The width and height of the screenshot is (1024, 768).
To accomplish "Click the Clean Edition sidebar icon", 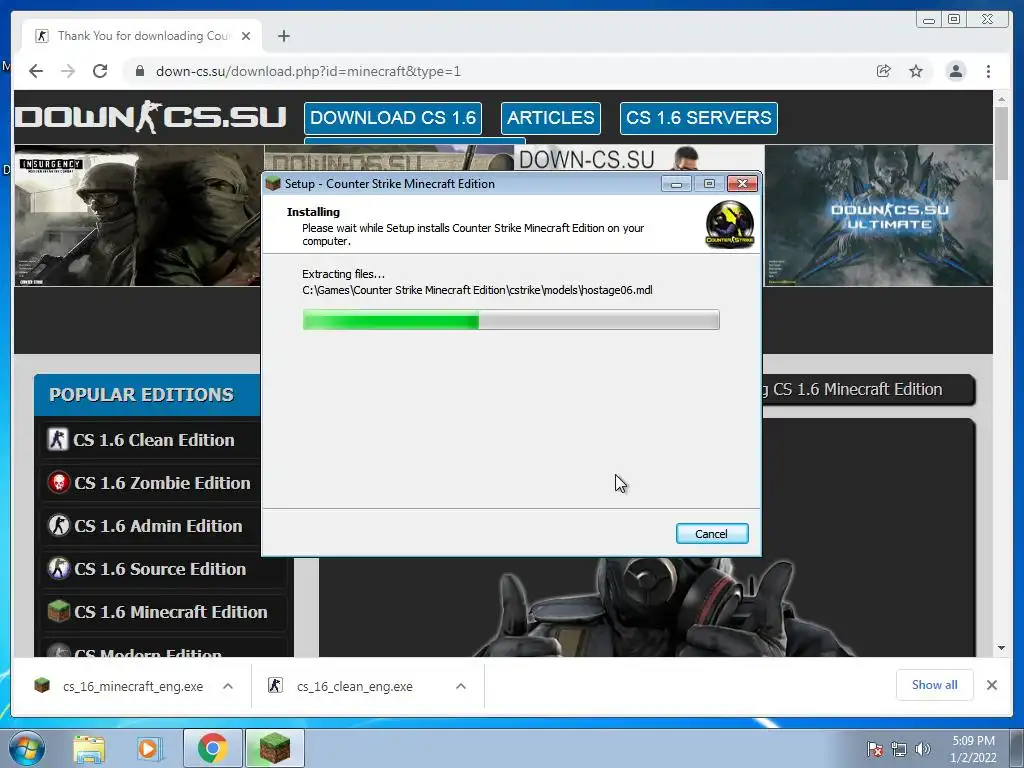I will click(x=57, y=440).
